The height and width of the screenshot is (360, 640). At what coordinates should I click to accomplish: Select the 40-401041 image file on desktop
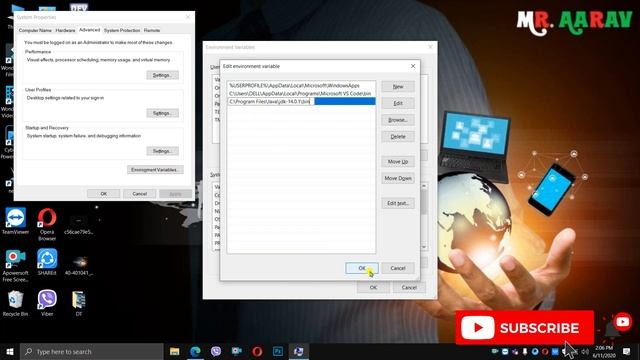[x=79, y=265]
